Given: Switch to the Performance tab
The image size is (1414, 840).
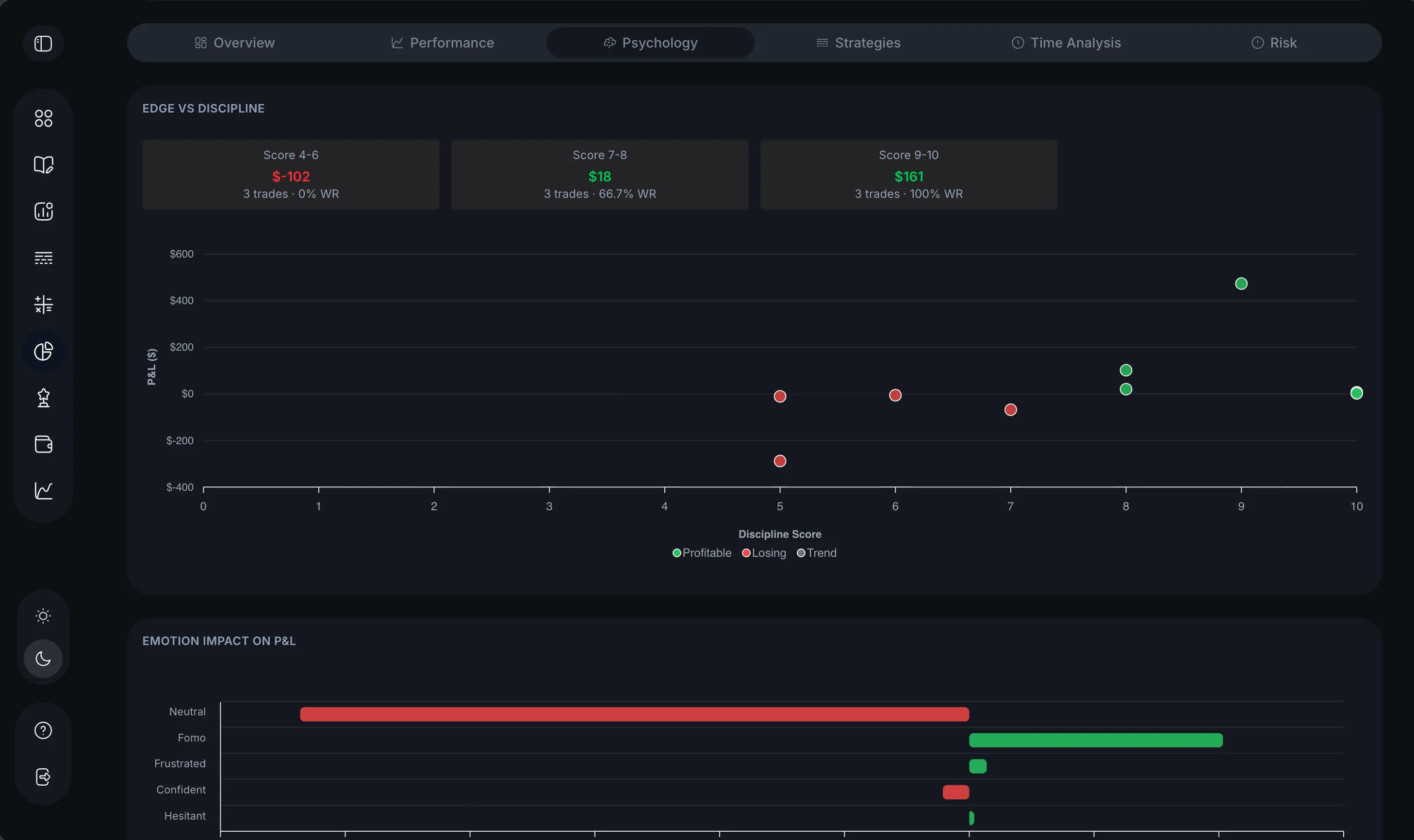Looking at the screenshot, I should coord(442,43).
